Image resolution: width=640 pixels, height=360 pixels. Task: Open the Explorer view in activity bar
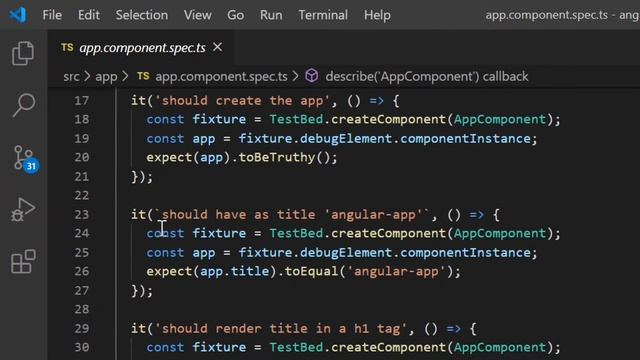[x=23, y=53]
